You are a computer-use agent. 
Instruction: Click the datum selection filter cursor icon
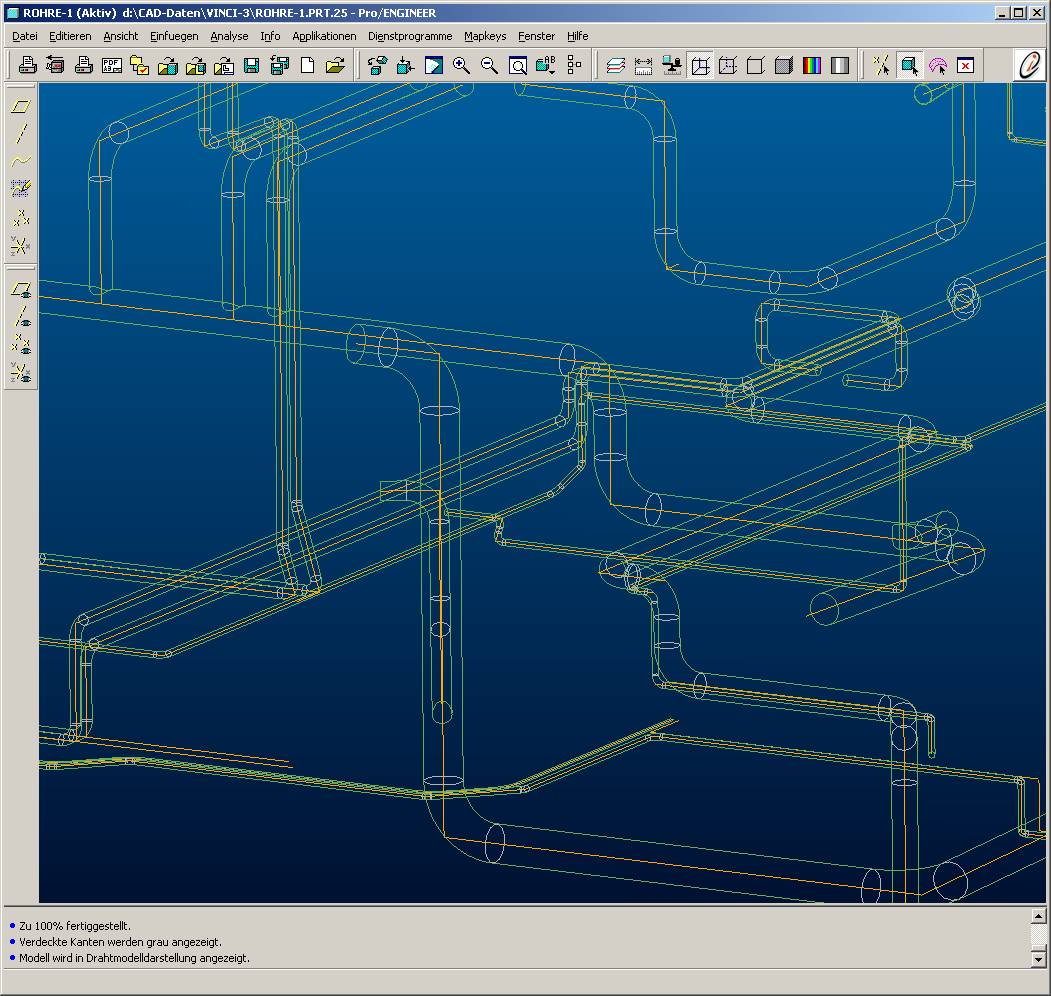point(881,65)
